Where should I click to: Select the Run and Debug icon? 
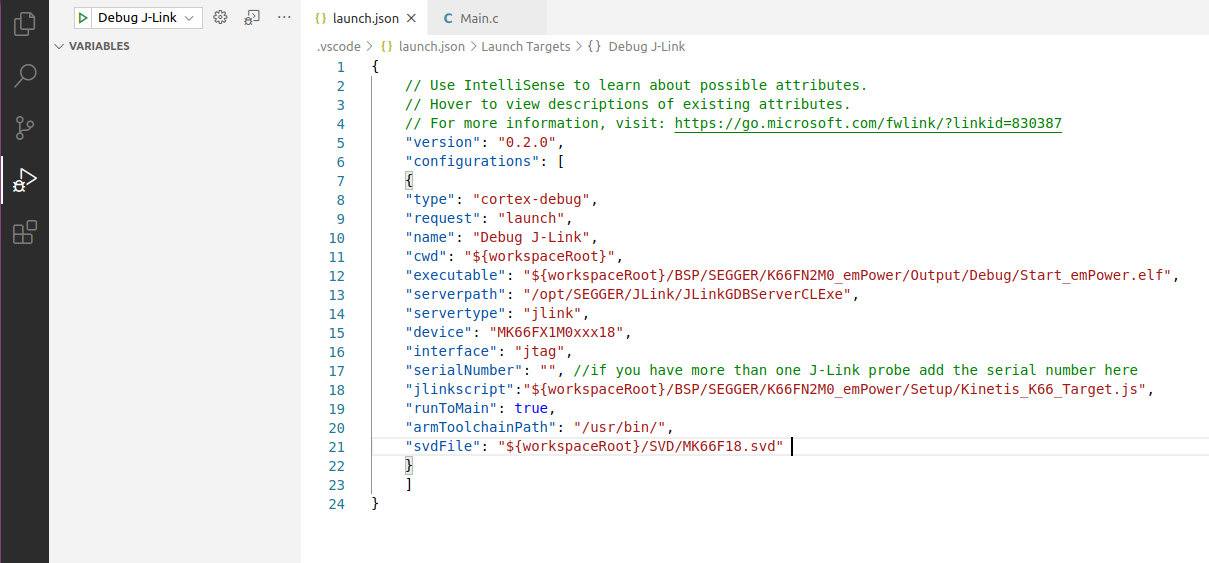[x=25, y=180]
